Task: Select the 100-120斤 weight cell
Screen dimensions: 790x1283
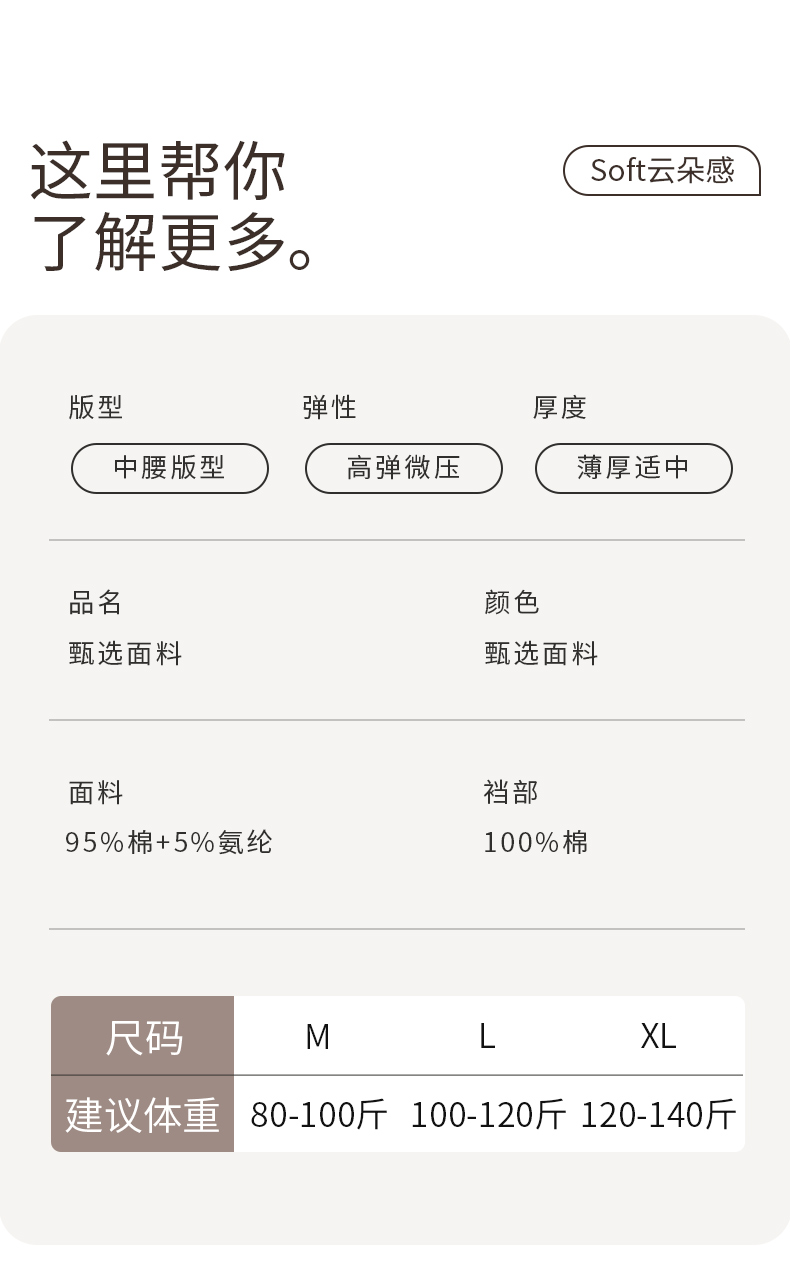Action: point(488,1115)
